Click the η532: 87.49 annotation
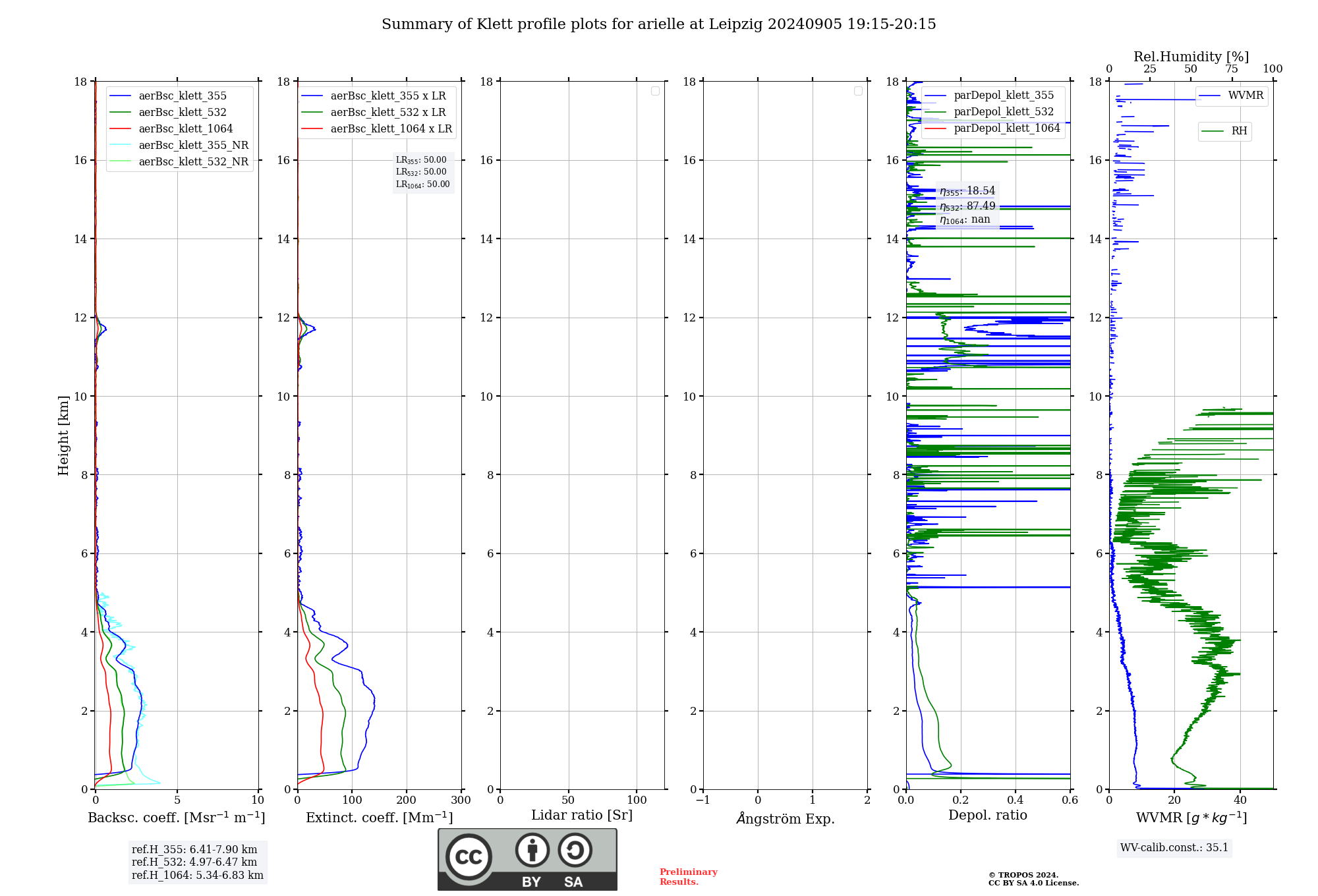 pos(967,206)
